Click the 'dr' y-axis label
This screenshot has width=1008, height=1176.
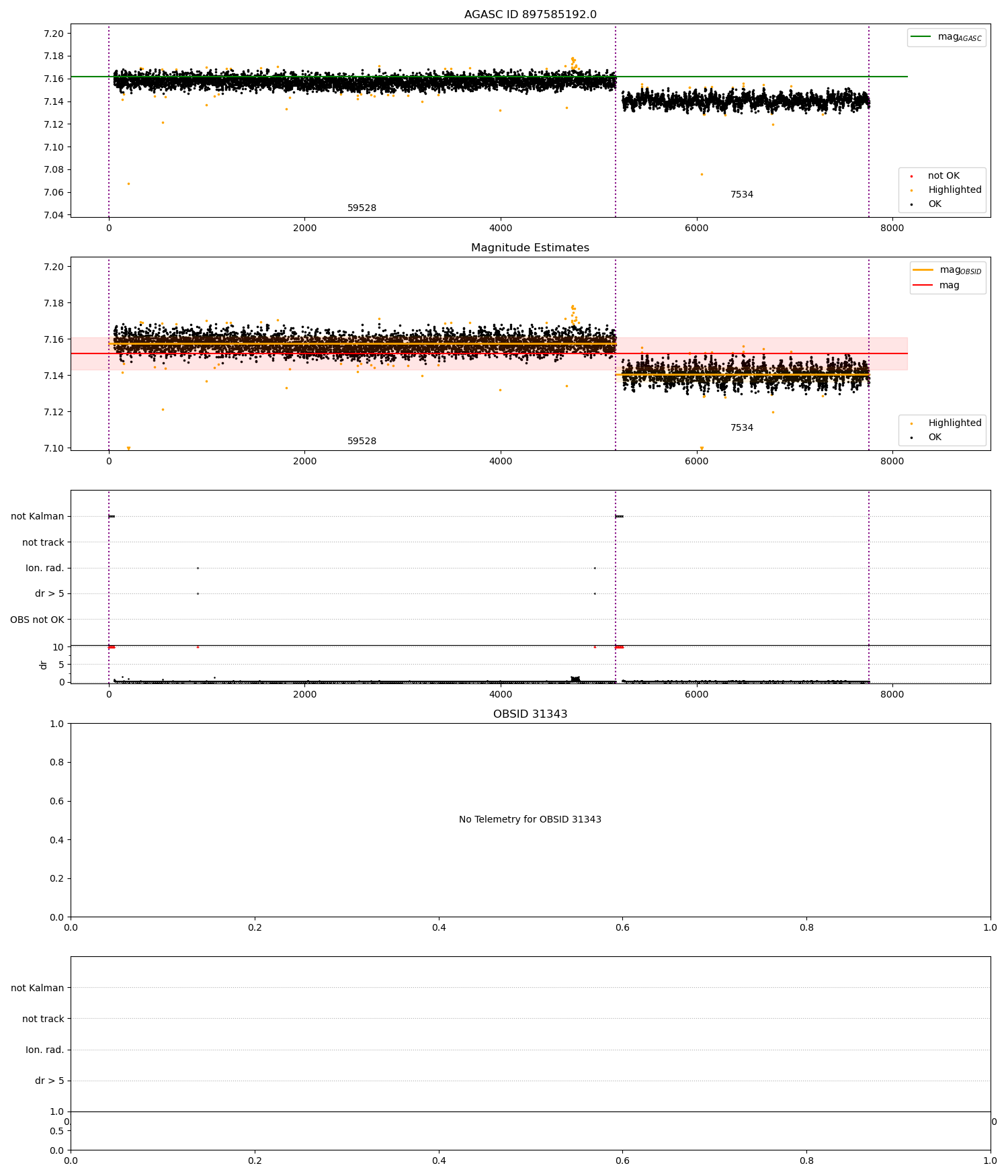44,665
